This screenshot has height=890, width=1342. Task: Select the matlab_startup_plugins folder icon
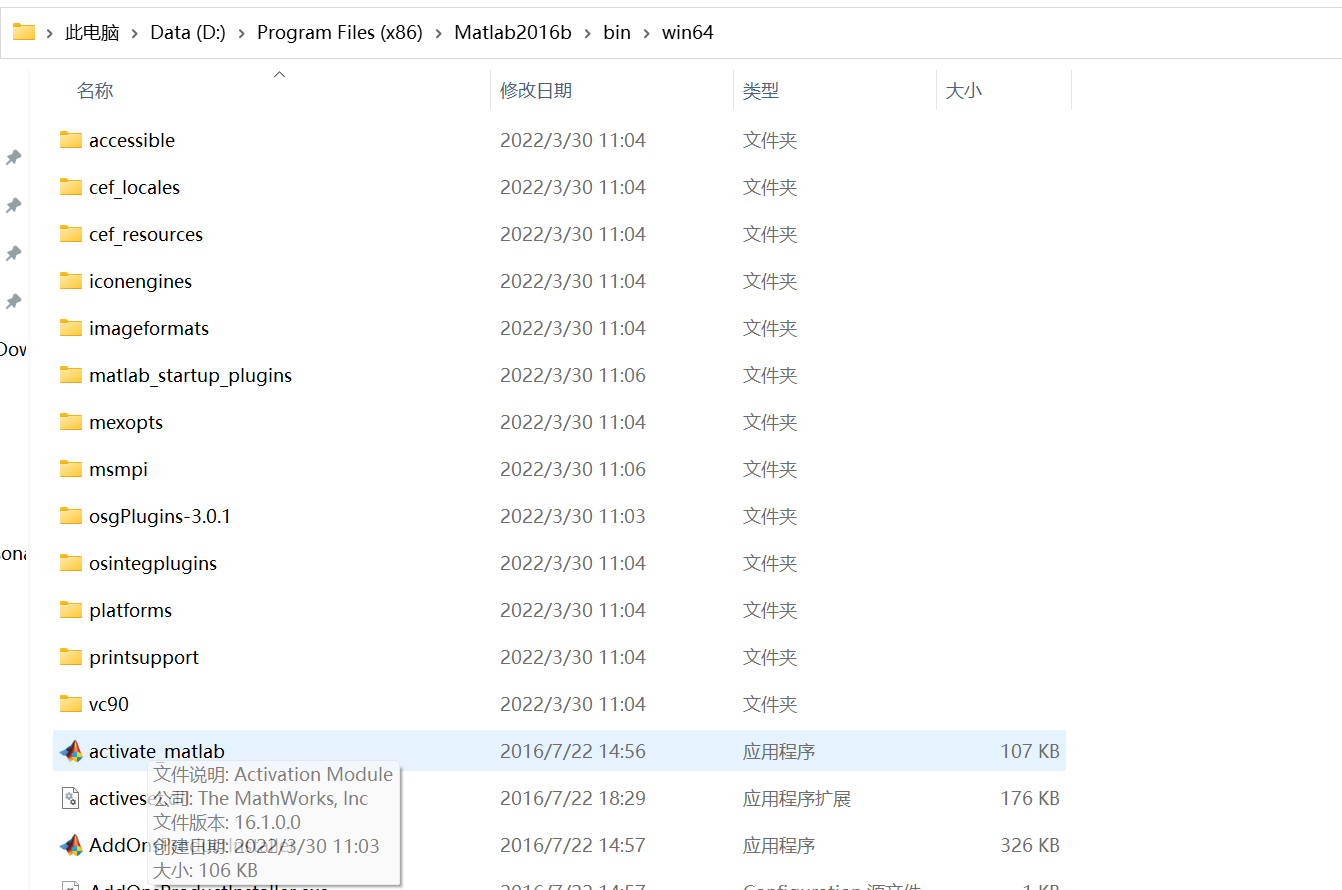click(x=70, y=375)
